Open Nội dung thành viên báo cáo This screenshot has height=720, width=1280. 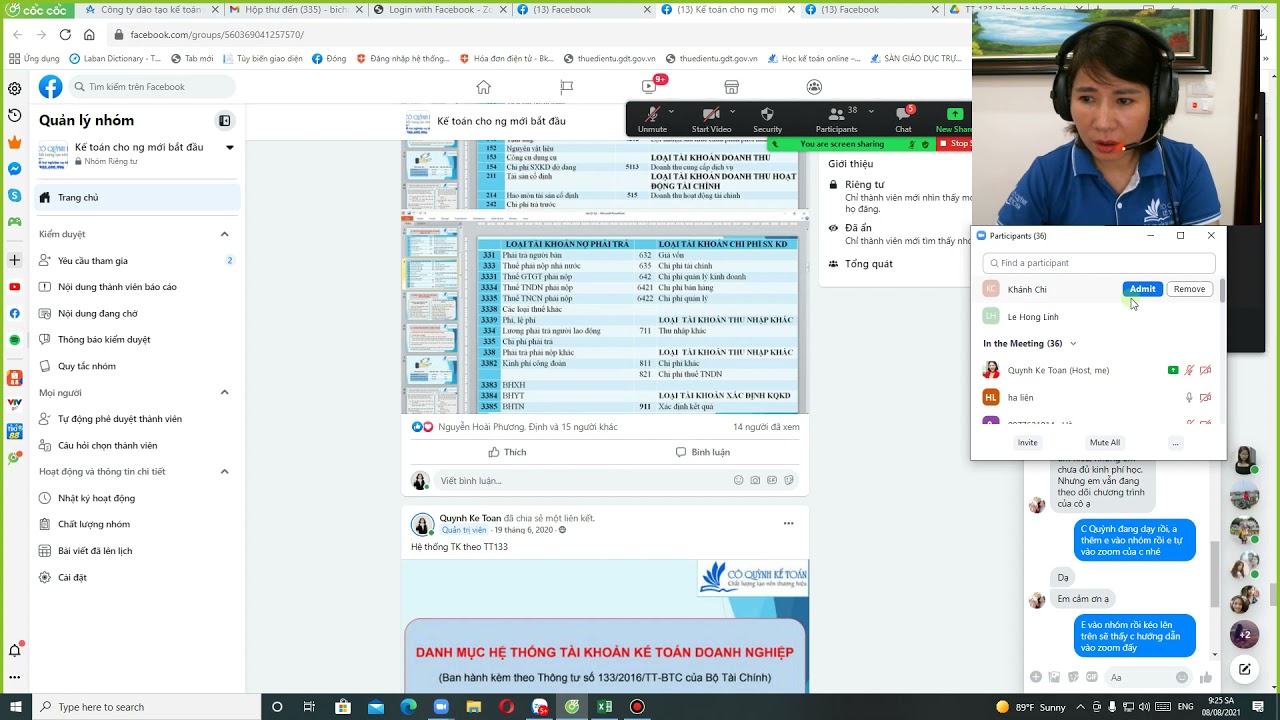pos(138,287)
